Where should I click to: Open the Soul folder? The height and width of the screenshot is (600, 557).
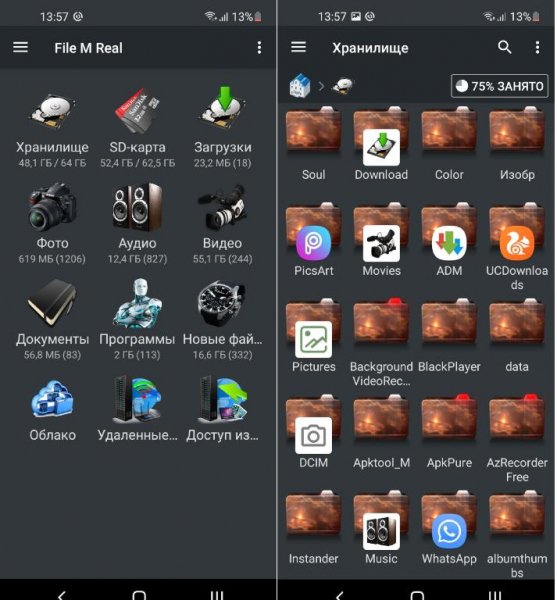pos(314,132)
